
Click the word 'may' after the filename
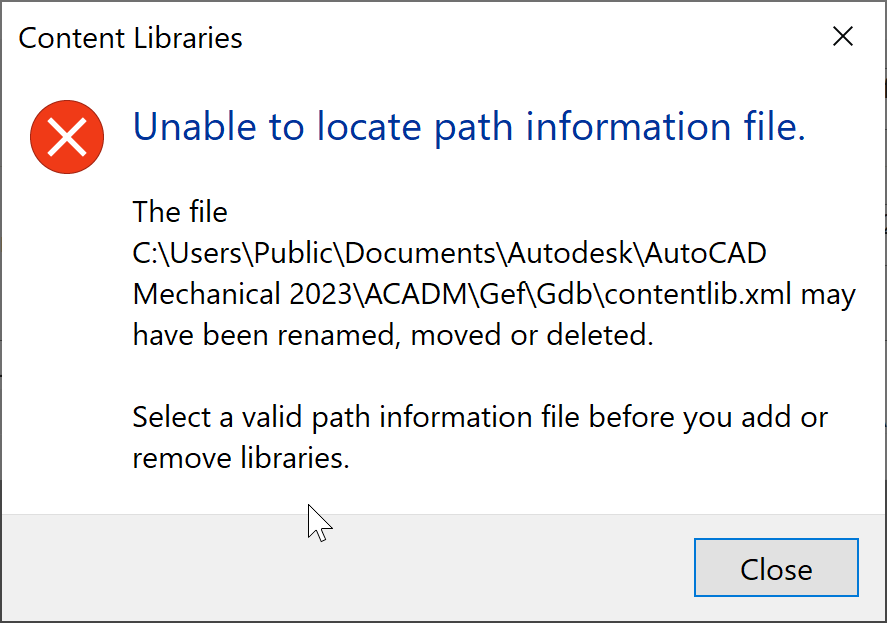tap(829, 295)
